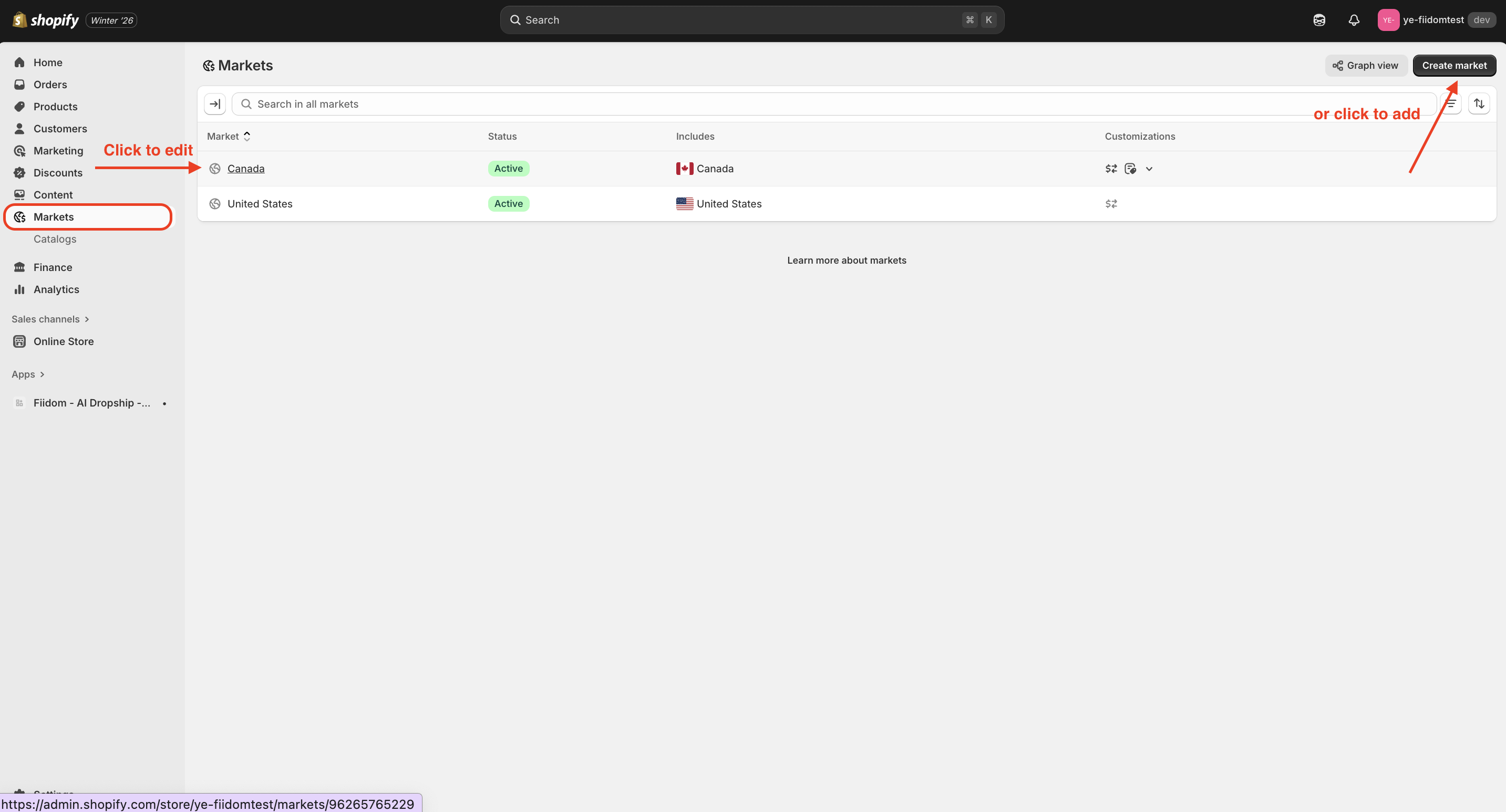Open the Products menu item
1506x812 pixels.
[x=55, y=106]
